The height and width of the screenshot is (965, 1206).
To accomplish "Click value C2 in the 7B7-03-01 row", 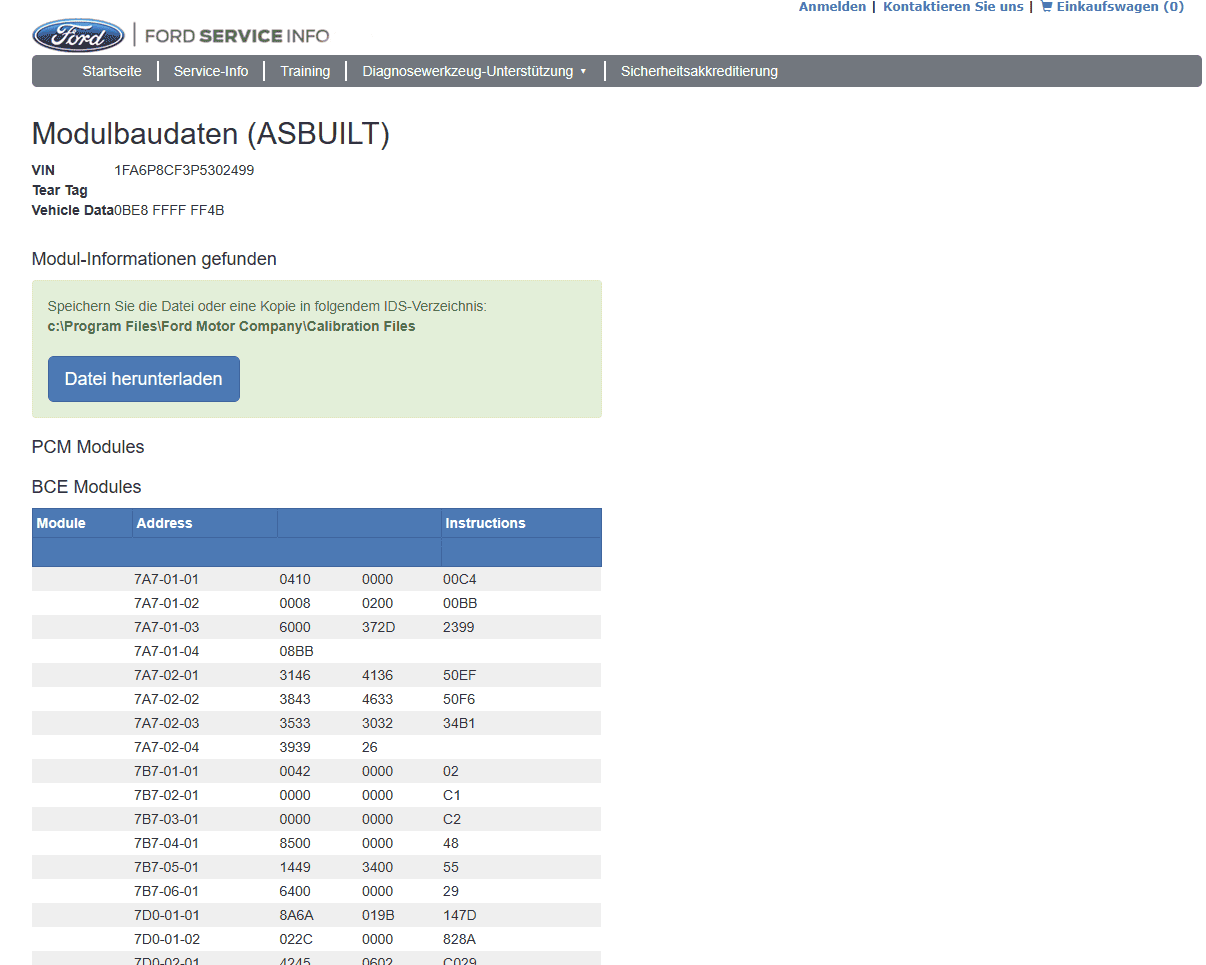I will click(x=452, y=819).
